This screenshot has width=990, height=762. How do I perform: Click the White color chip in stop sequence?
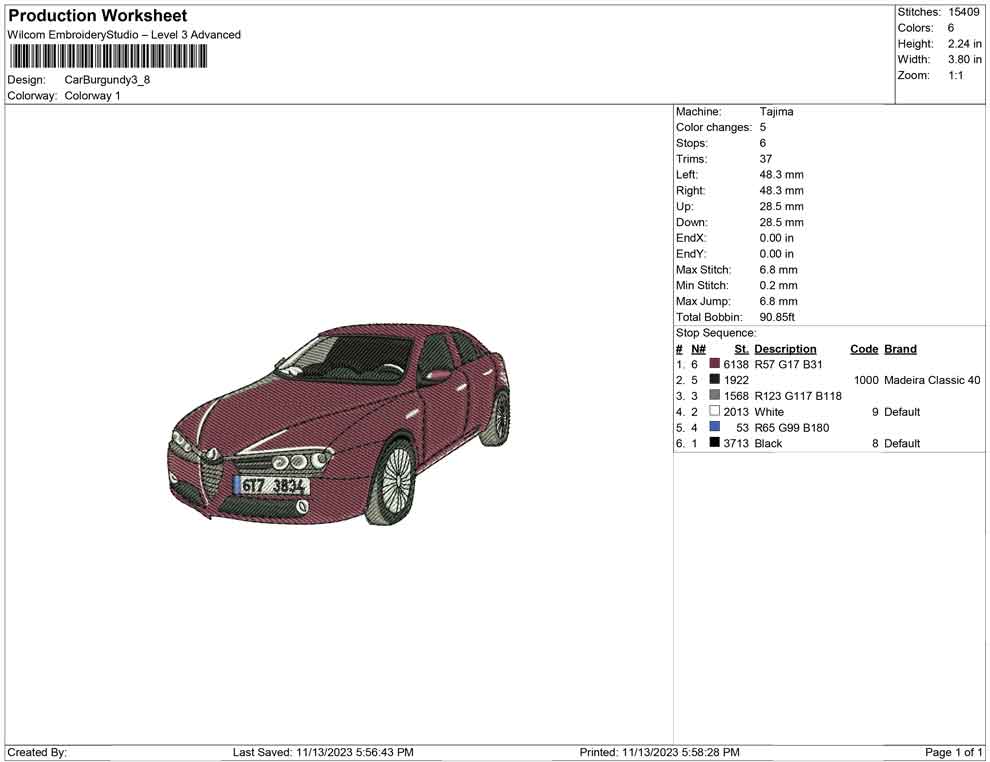[x=714, y=411]
